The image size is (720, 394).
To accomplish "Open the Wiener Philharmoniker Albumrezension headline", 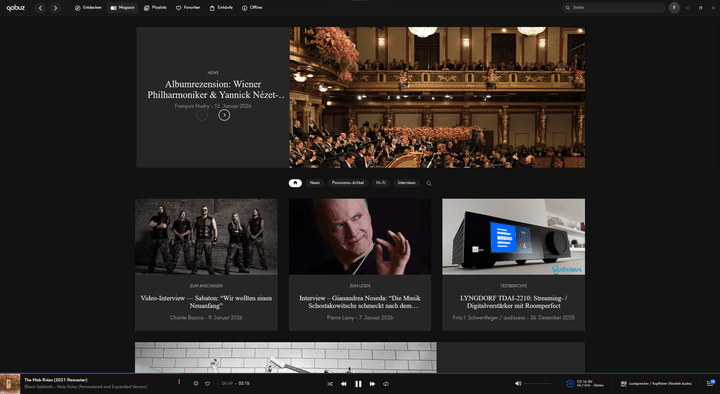I will pos(215,90).
